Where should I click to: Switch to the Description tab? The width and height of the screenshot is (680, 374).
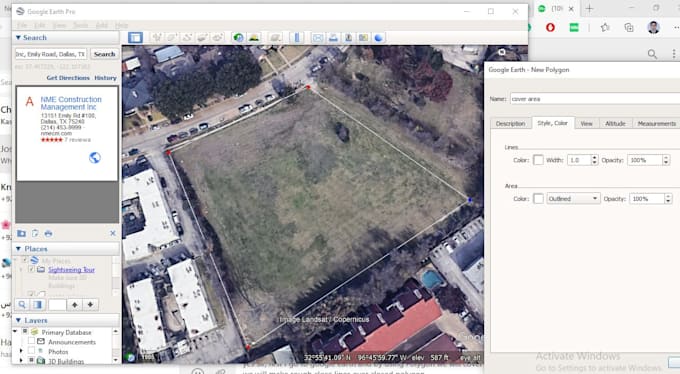pyautogui.click(x=510, y=124)
